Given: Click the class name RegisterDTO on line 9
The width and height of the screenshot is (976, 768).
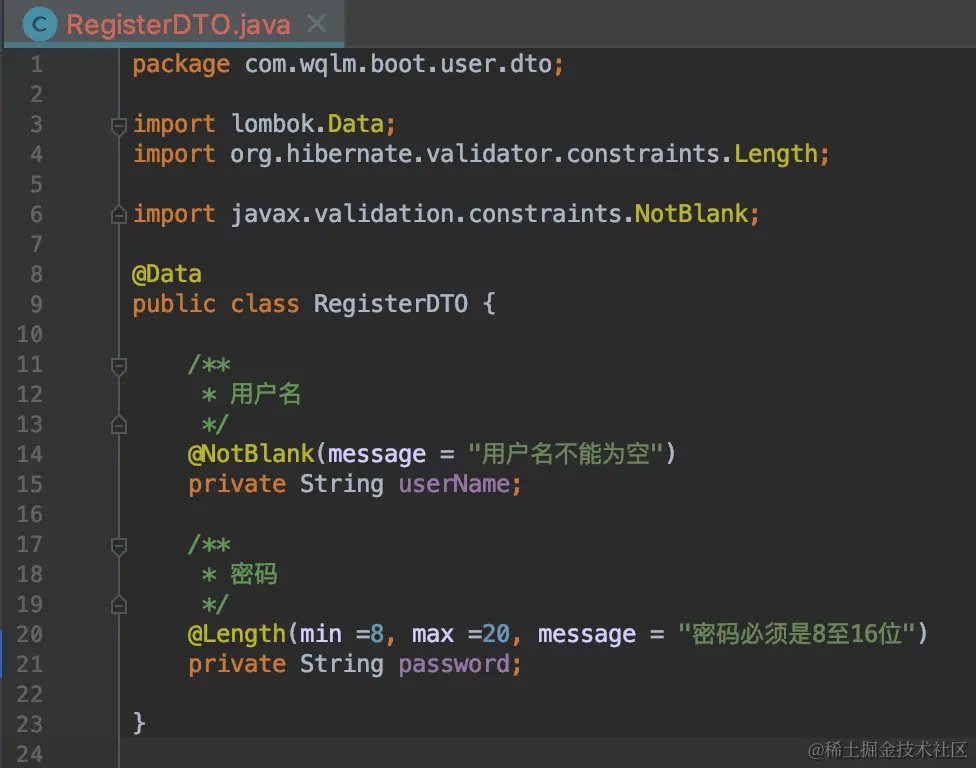Looking at the screenshot, I should click(x=390, y=304).
